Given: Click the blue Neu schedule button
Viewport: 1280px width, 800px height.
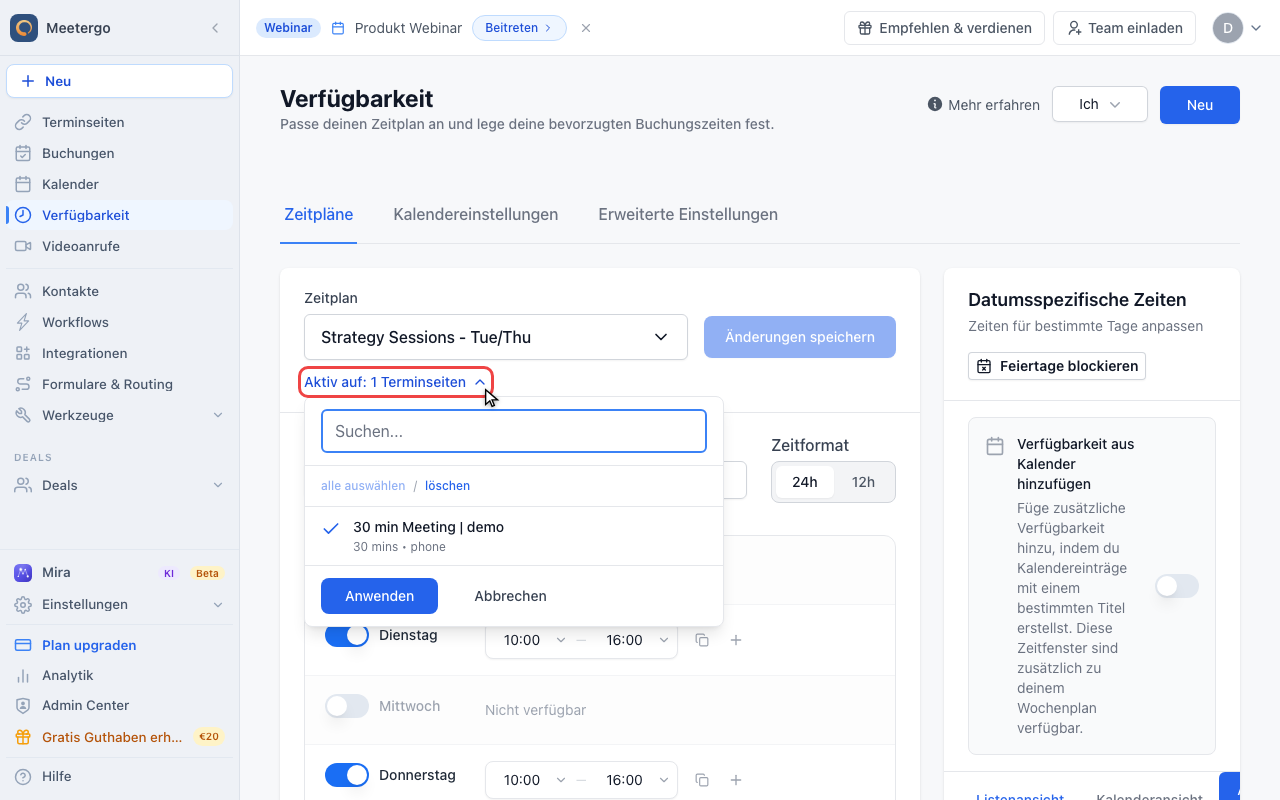Looking at the screenshot, I should tap(1199, 105).
